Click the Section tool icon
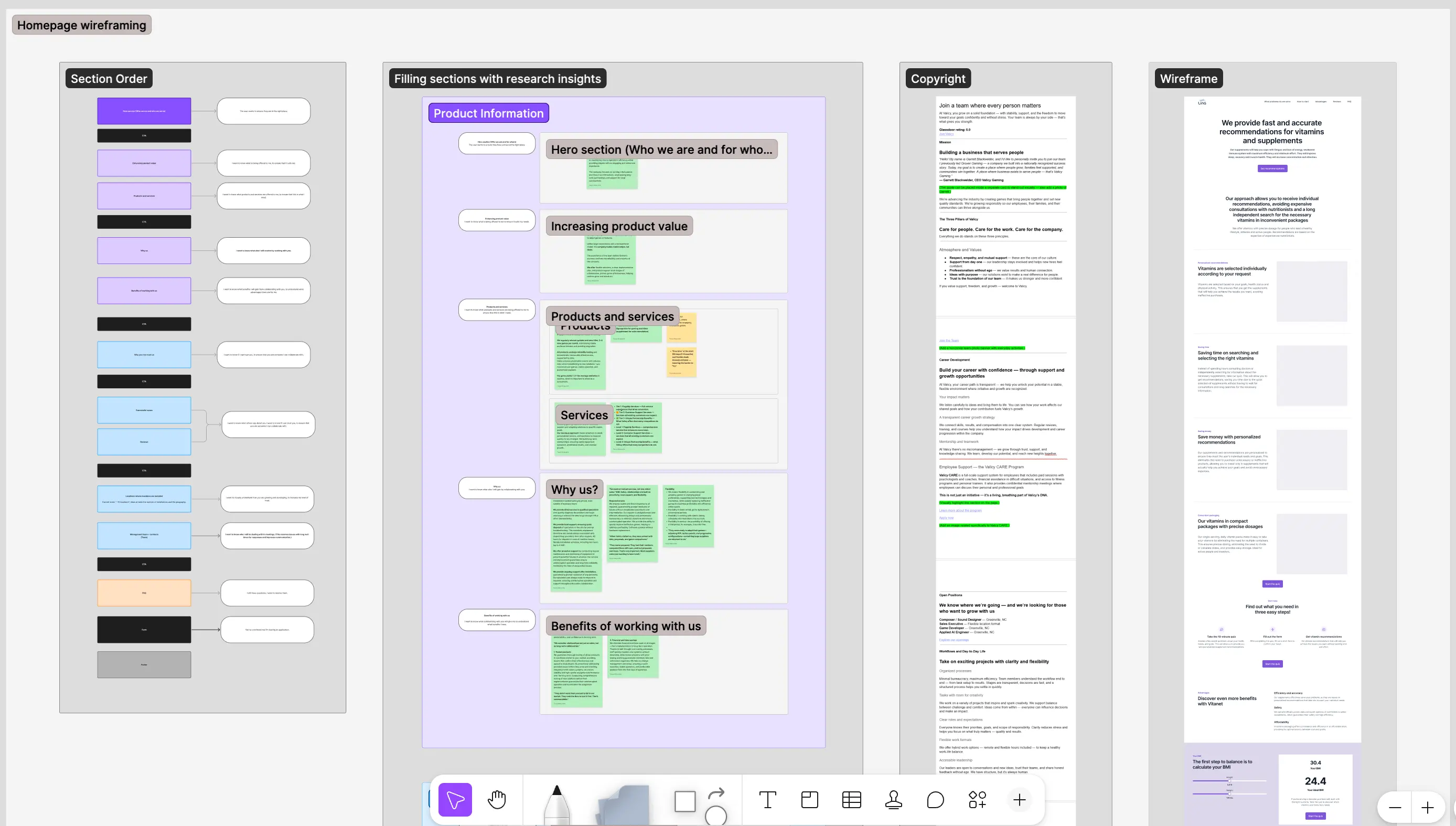Viewport: 1456px width, 826px height. coord(809,800)
